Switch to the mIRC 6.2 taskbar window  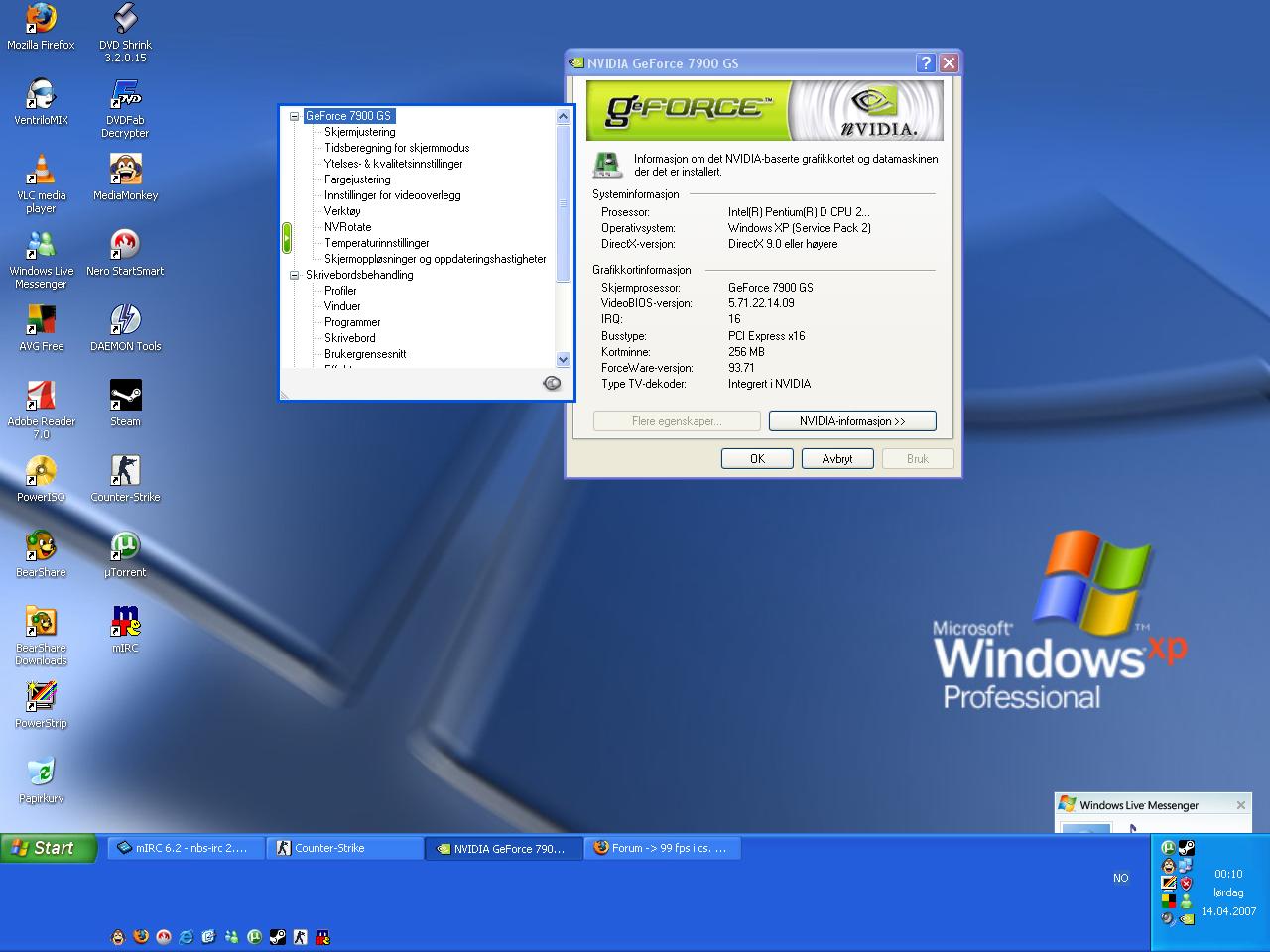[x=185, y=848]
